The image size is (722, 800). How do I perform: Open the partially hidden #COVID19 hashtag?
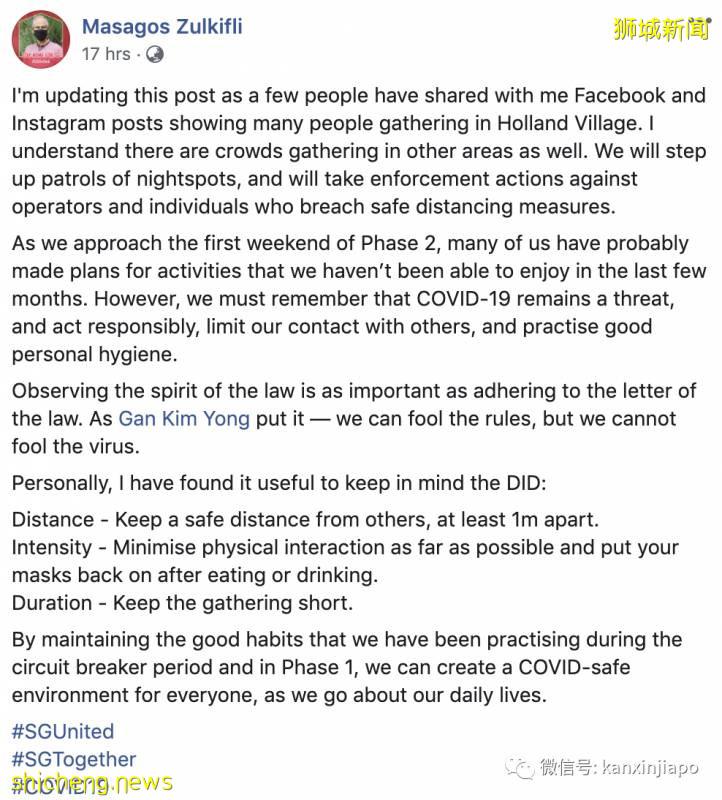click(x=60, y=786)
